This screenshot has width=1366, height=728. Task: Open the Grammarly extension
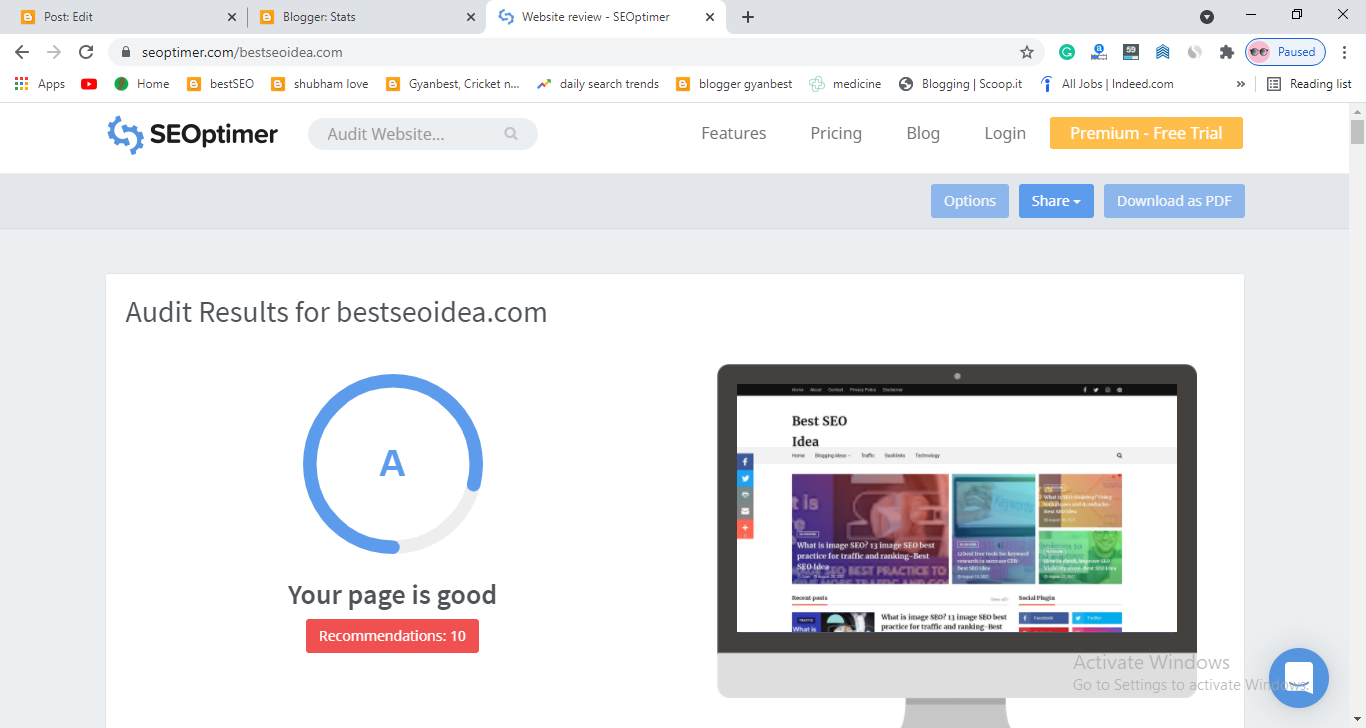1067,52
